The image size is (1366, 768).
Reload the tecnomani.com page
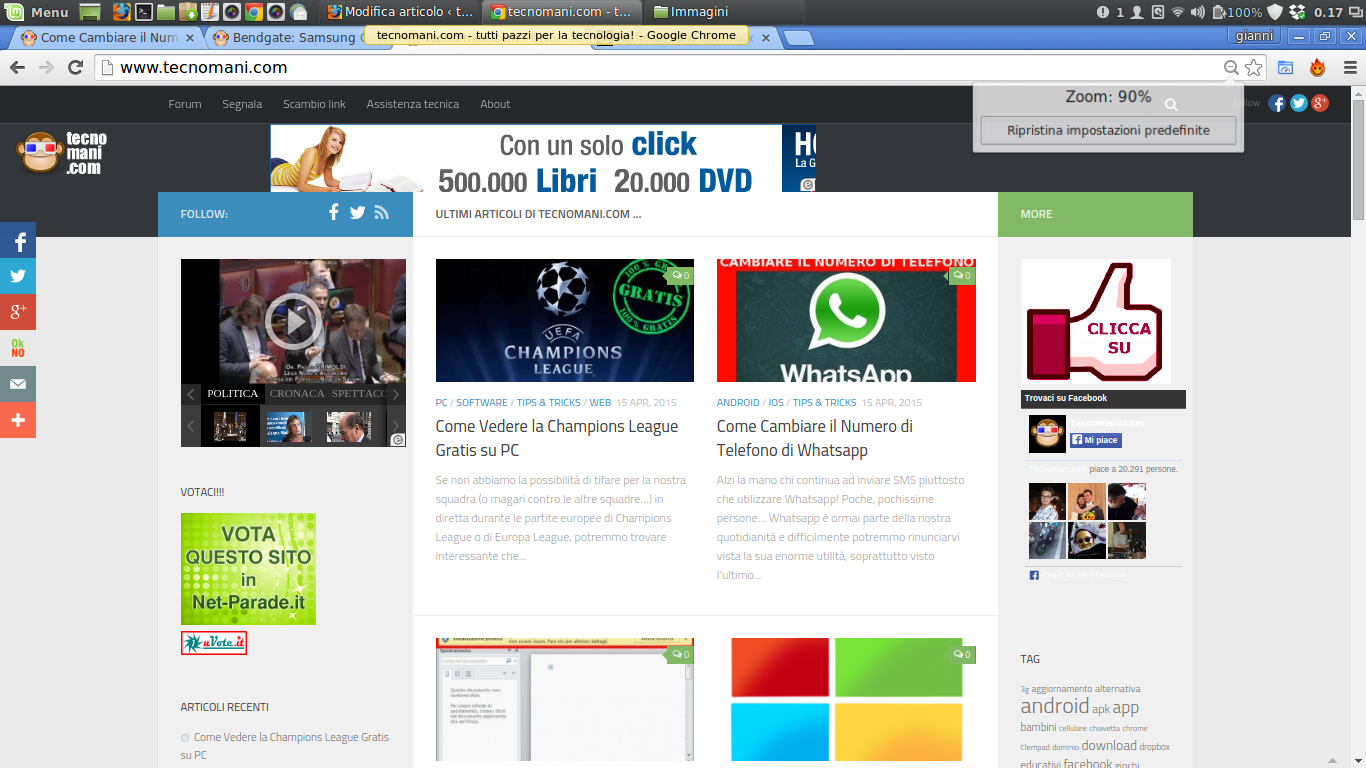(75, 68)
